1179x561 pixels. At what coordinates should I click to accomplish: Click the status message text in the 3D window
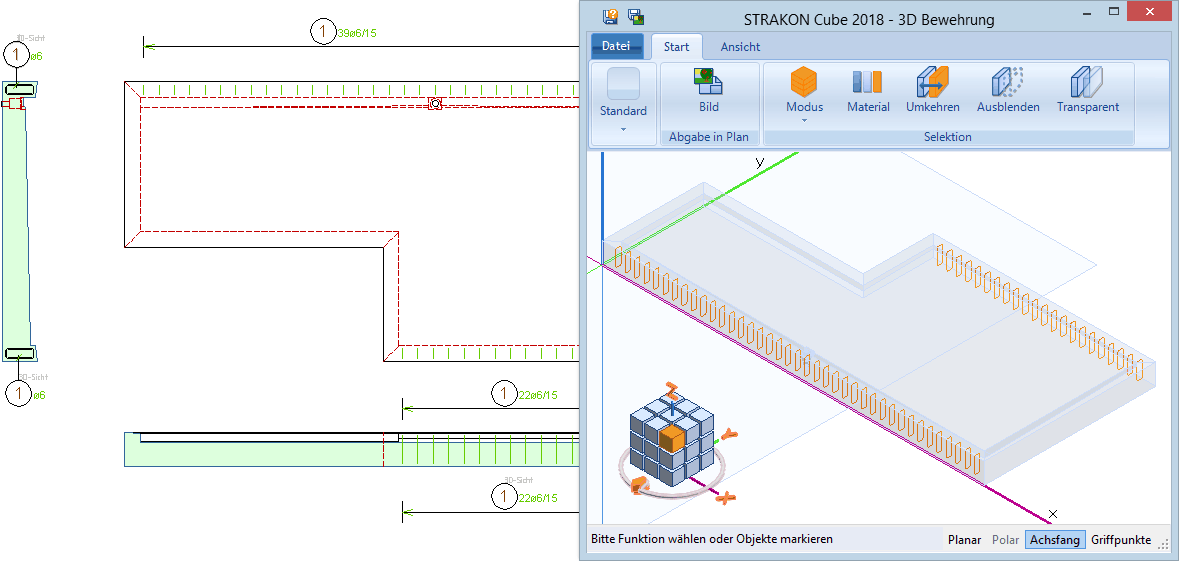[712, 539]
